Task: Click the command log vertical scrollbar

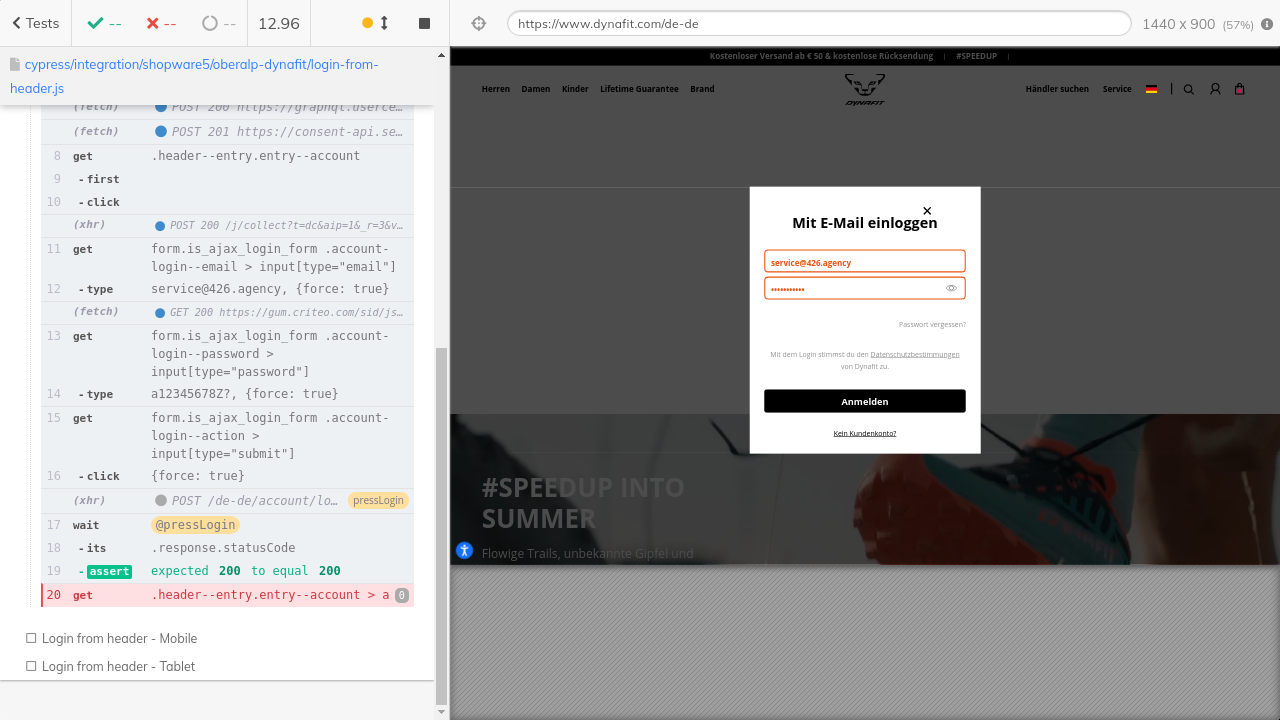Action: (442, 525)
